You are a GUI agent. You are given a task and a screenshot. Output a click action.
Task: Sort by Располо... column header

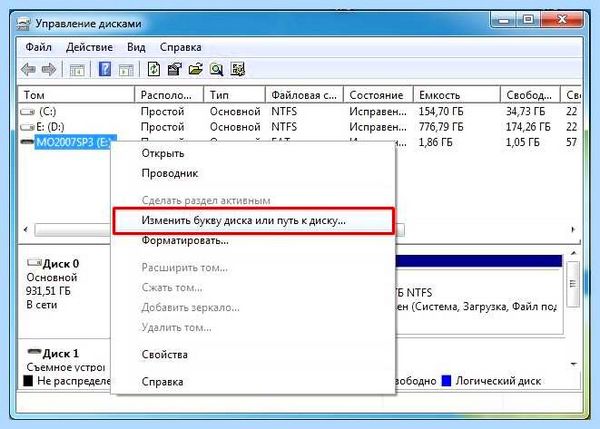169,95
